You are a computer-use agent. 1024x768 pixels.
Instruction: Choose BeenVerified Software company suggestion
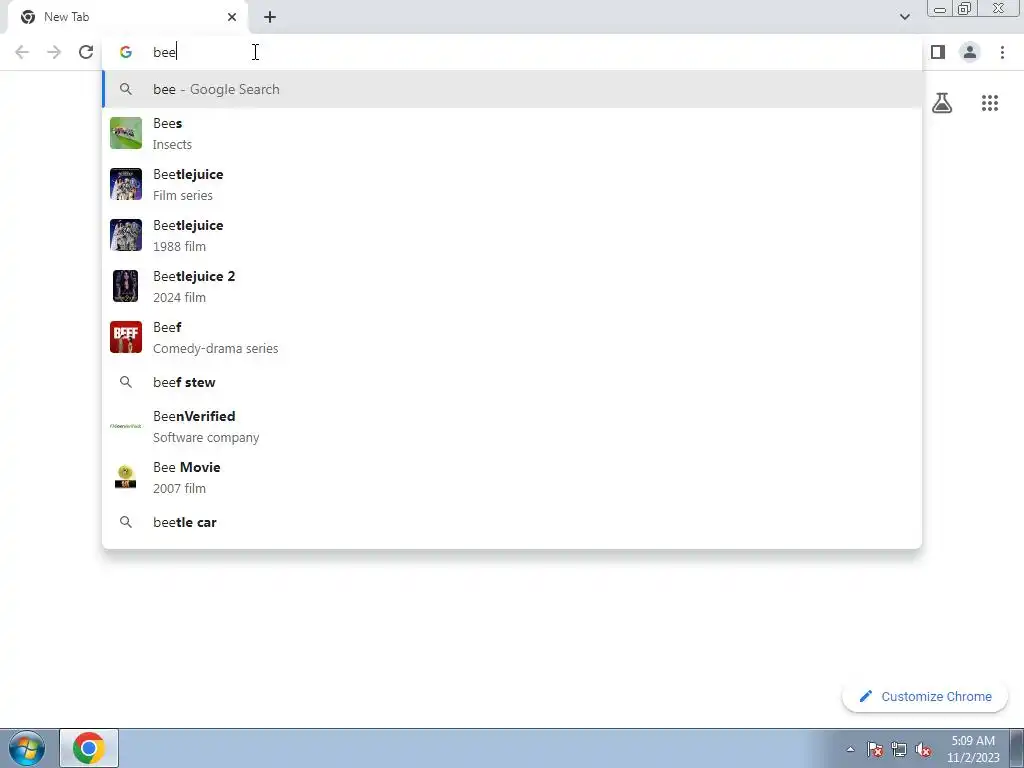[513, 426]
